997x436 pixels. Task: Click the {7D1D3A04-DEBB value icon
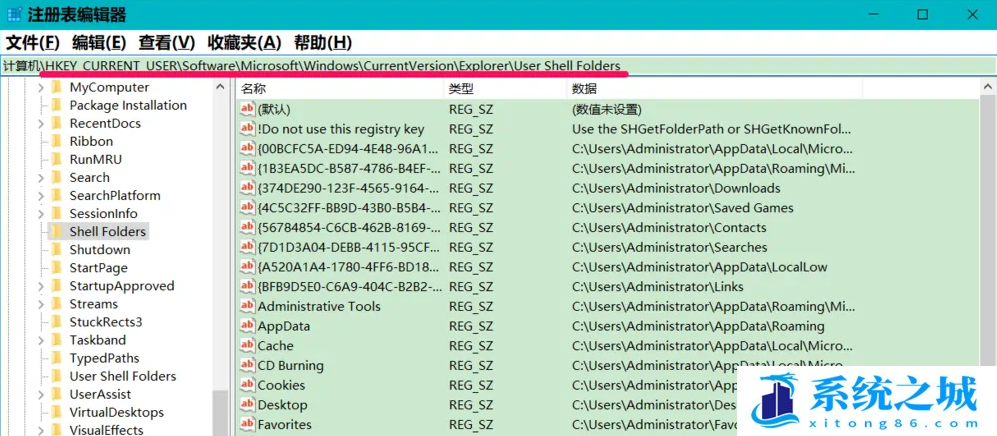[x=247, y=247]
